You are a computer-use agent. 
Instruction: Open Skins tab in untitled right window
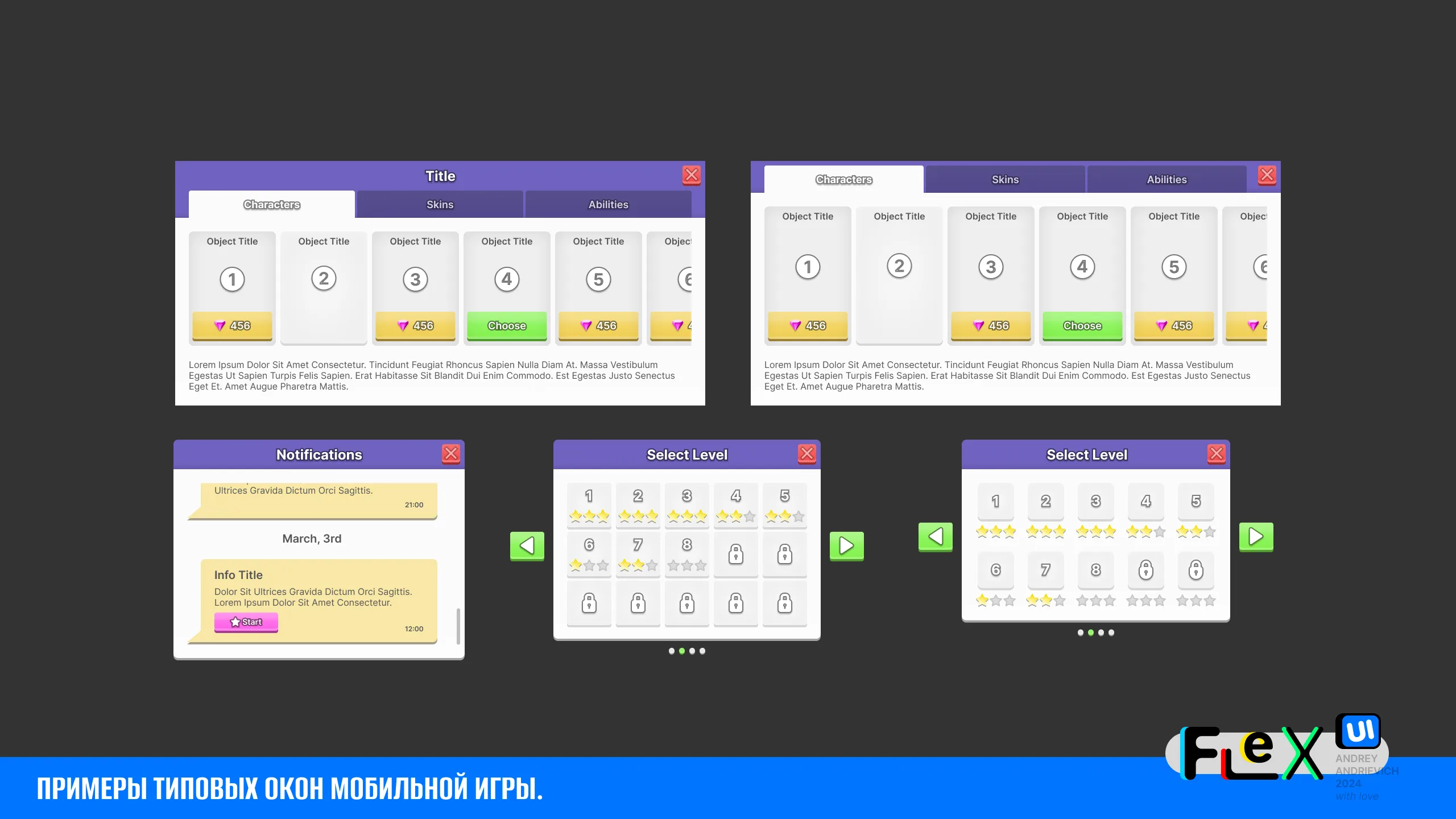(1005, 180)
